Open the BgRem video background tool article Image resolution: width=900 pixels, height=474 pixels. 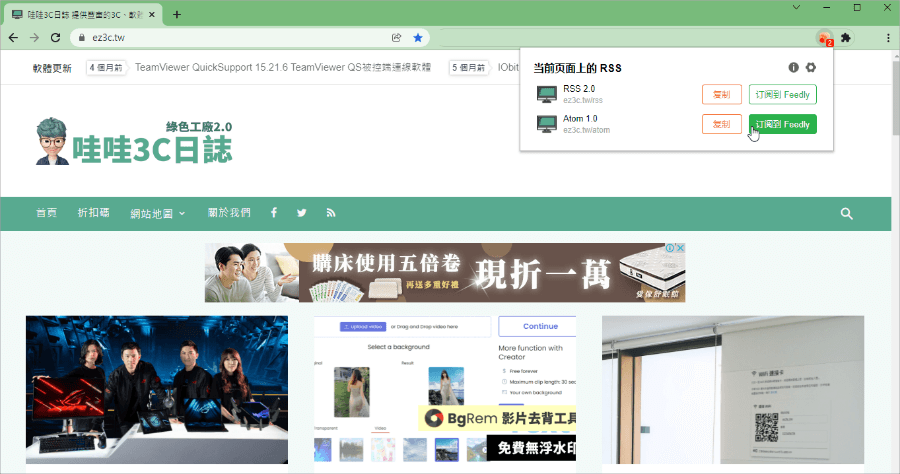(445, 390)
